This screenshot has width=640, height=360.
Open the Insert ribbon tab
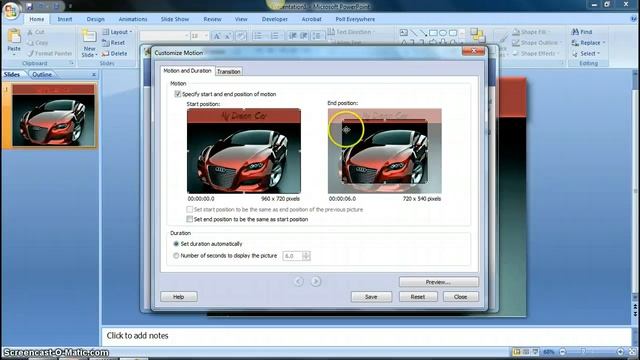[64, 19]
